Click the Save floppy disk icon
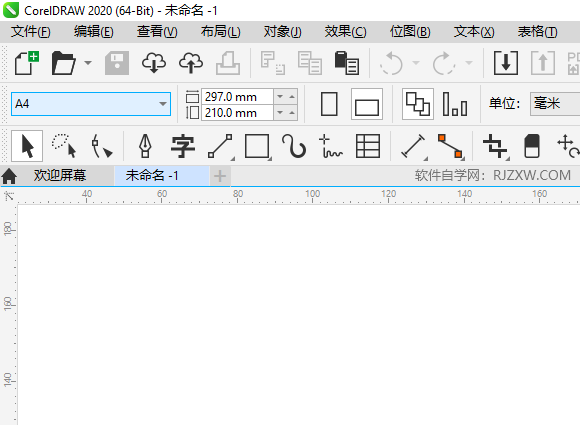Screen dimensions: 580x425 pos(117,63)
